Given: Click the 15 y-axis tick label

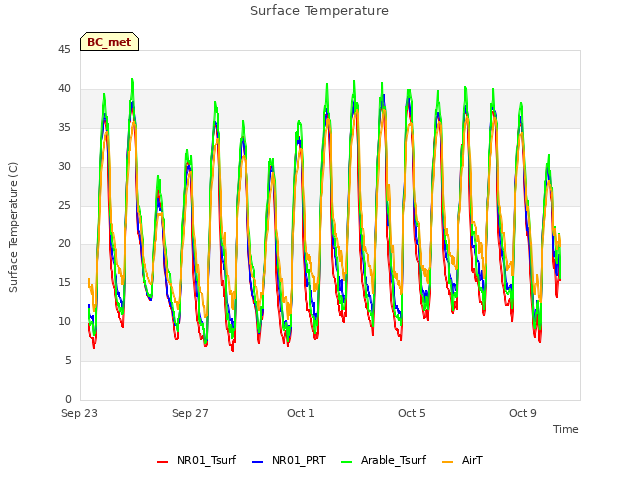Looking at the screenshot, I should pos(64,282).
